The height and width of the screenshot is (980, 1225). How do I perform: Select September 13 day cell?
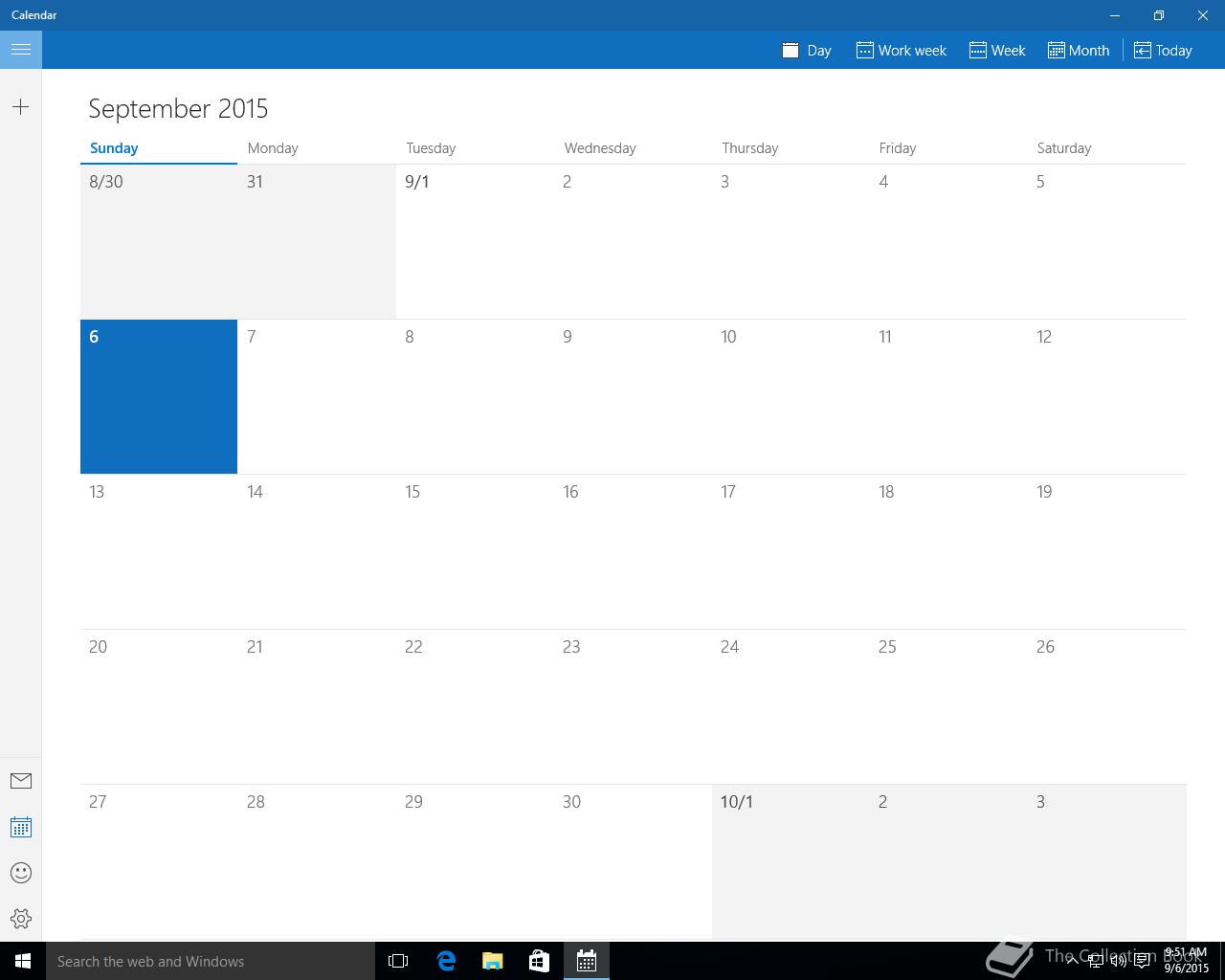(159, 552)
